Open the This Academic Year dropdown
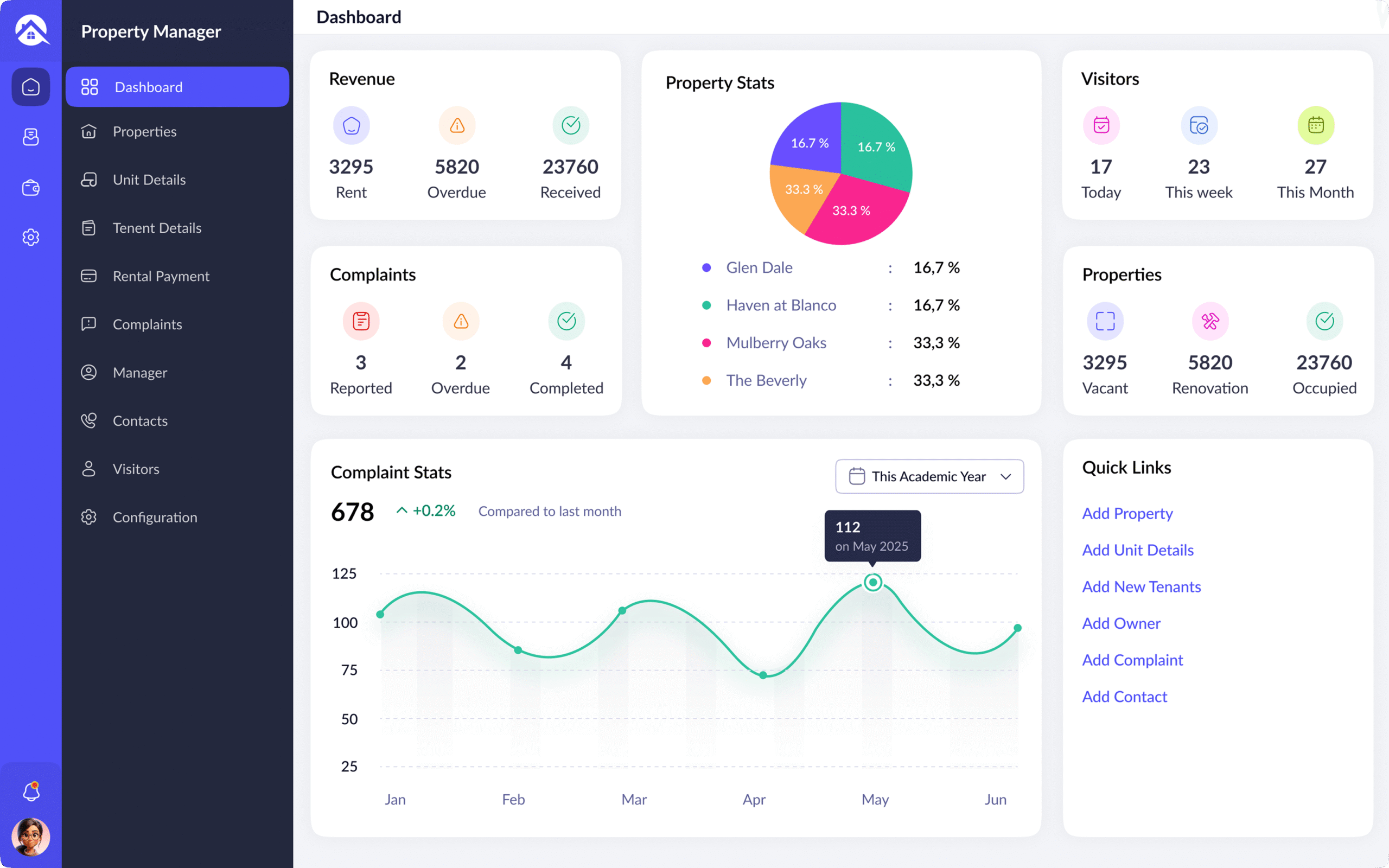Screen dimensions: 1389x868 [x=929, y=476]
